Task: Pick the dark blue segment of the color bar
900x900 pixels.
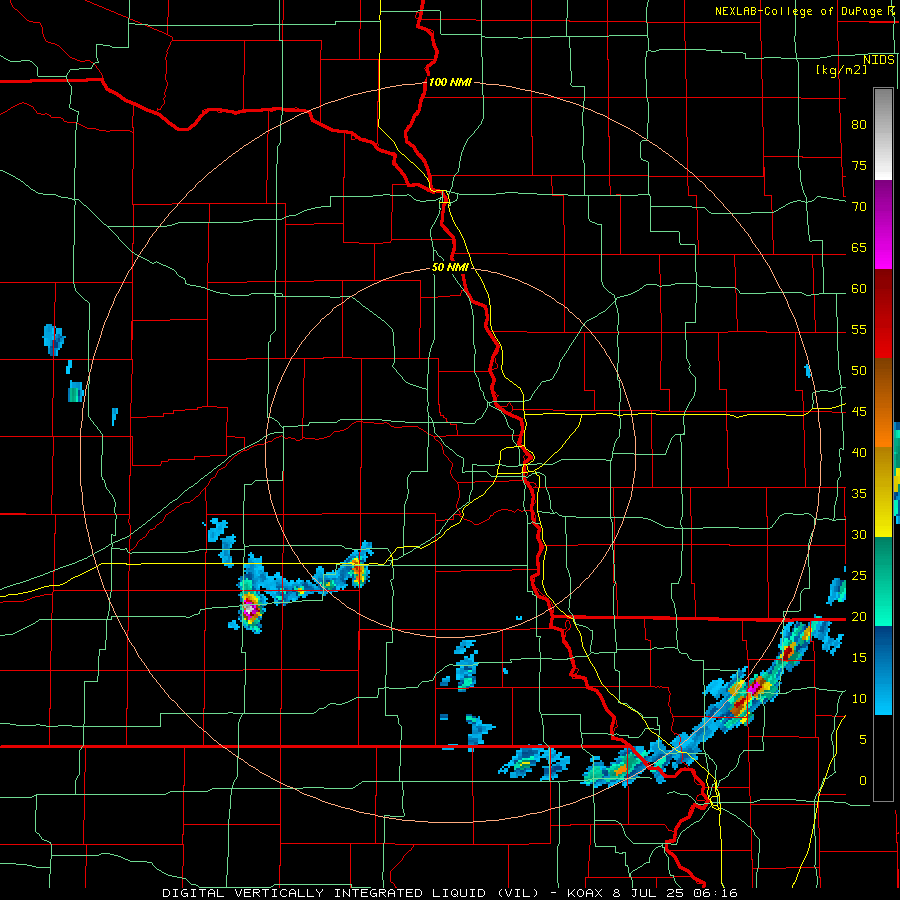Action: click(x=883, y=649)
